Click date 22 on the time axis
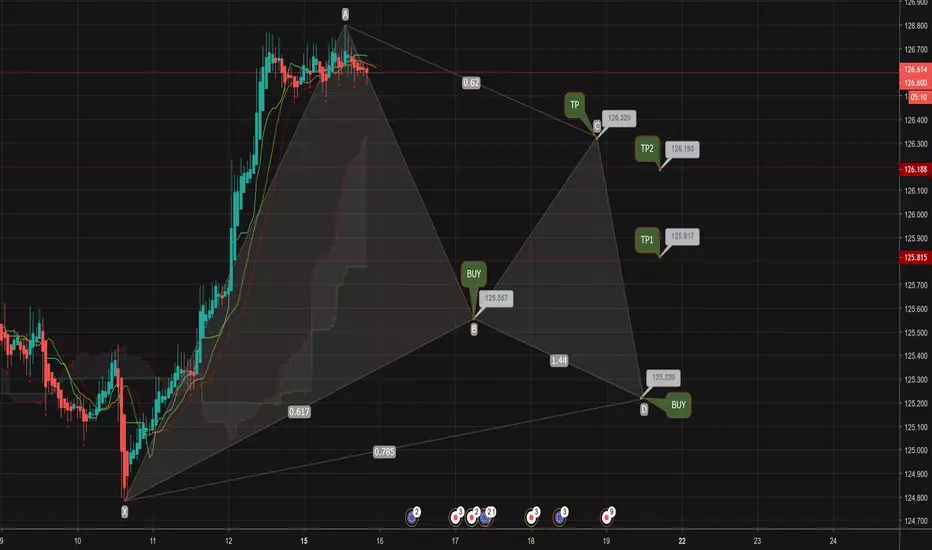The image size is (932, 550). tap(682, 541)
